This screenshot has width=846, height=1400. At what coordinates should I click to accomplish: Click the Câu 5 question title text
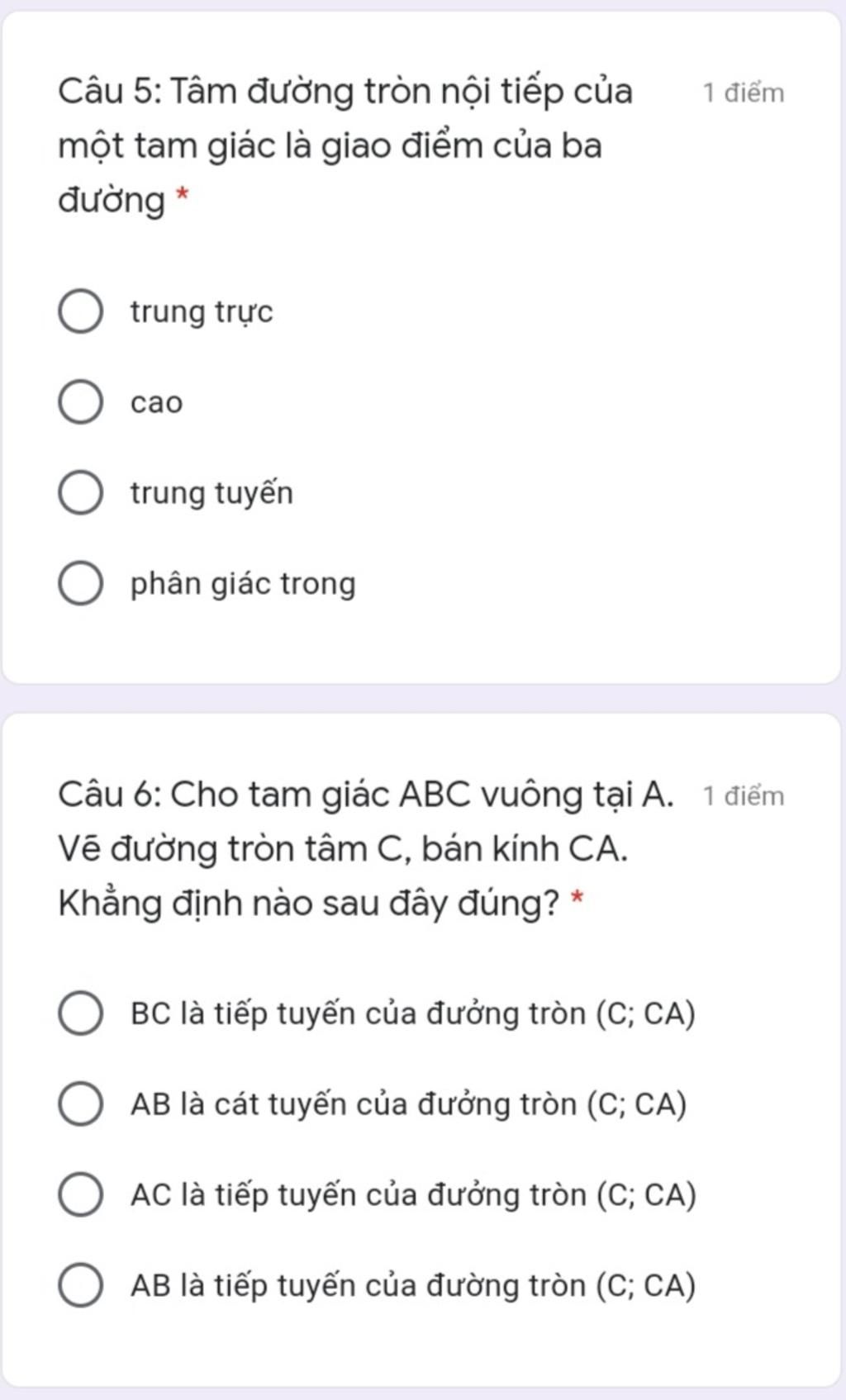pos(345,145)
